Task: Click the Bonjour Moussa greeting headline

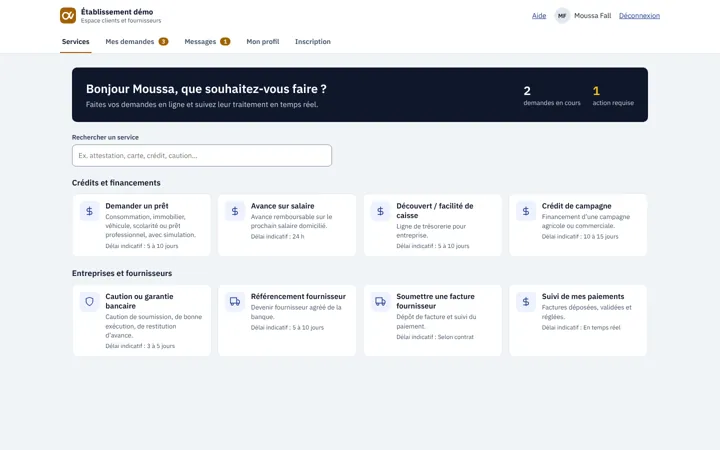Action: (x=206, y=89)
